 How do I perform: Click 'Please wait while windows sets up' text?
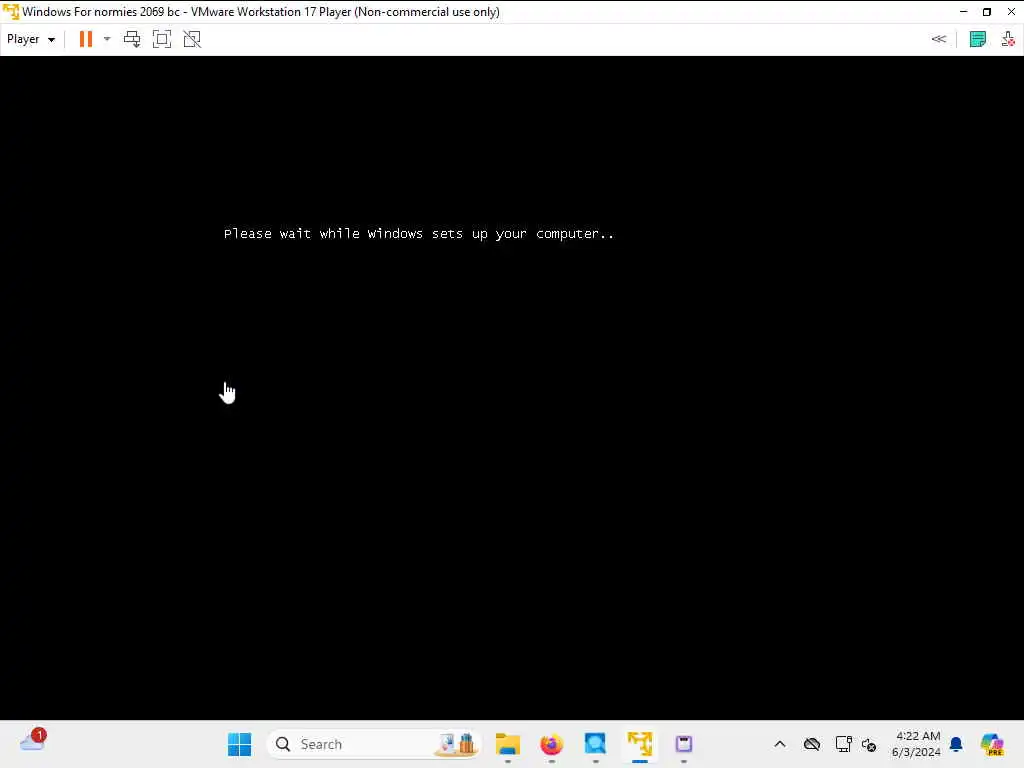coord(419,234)
